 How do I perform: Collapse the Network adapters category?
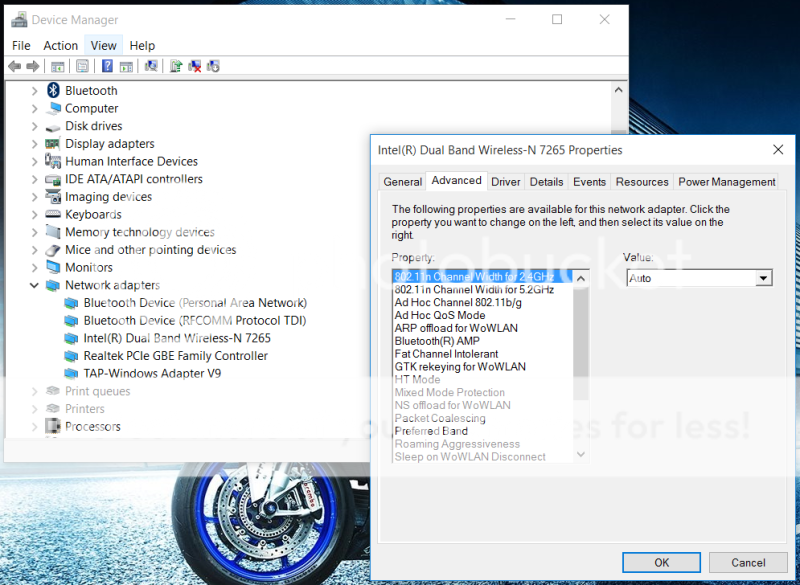pos(34,285)
